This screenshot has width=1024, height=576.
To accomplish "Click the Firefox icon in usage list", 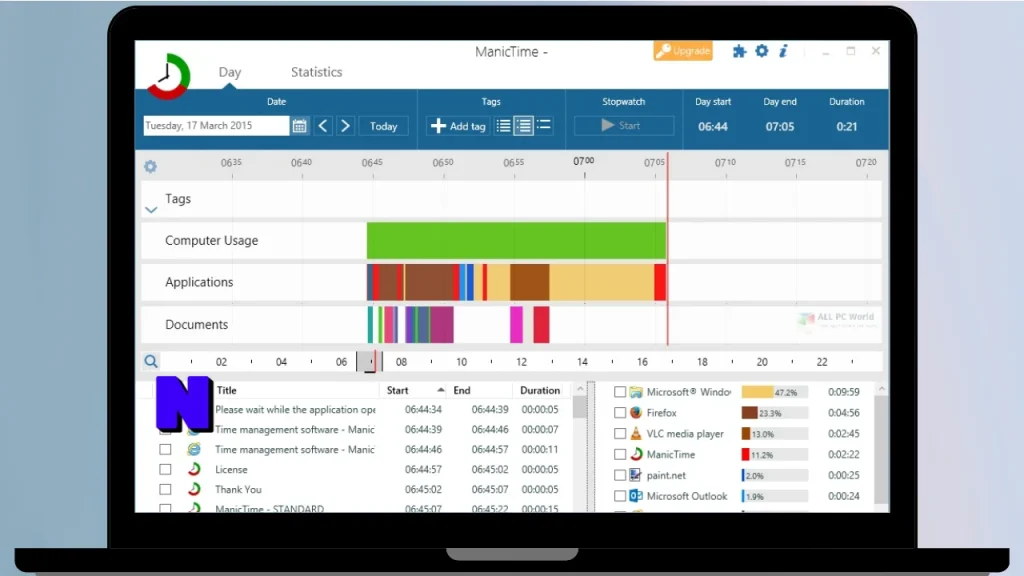I will click(x=636, y=413).
